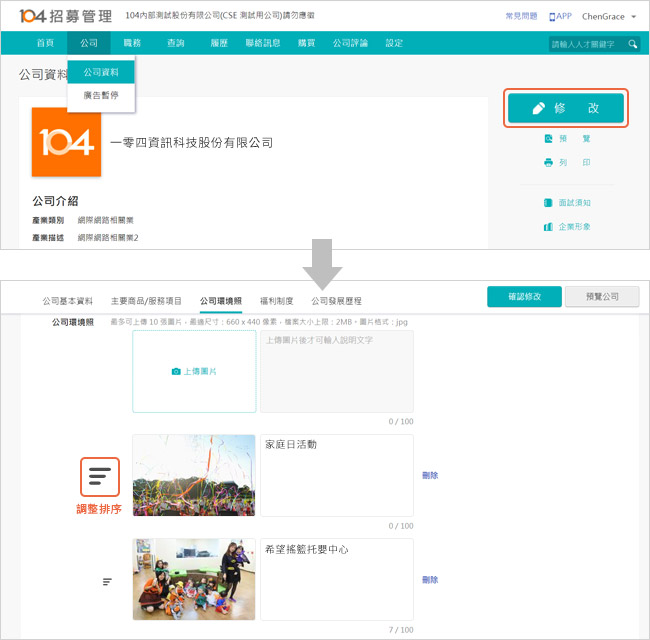The height and width of the screenshot is (640, 650).
Task: Click the 希望搖籃托嬰中心 description field
Action: (337, 579)
